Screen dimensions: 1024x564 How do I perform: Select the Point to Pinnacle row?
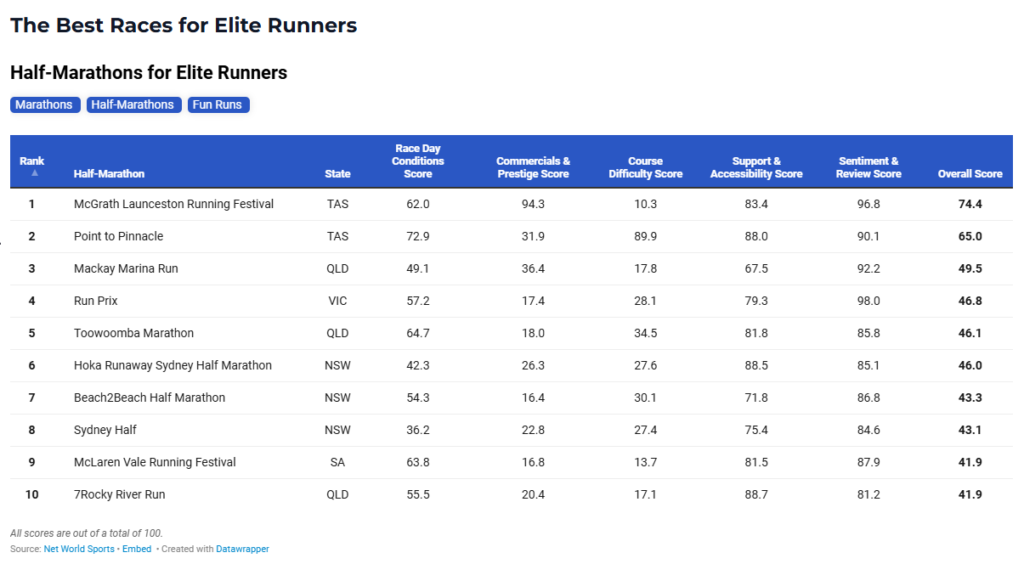[x=118, y=236]
